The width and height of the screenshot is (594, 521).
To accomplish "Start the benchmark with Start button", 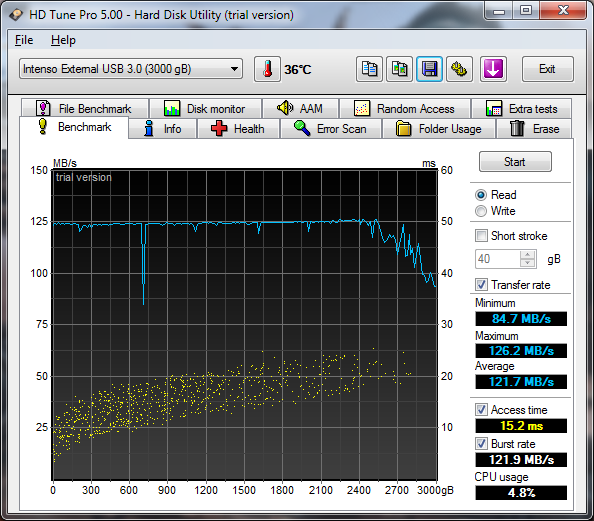I will (x=515, y=162).
